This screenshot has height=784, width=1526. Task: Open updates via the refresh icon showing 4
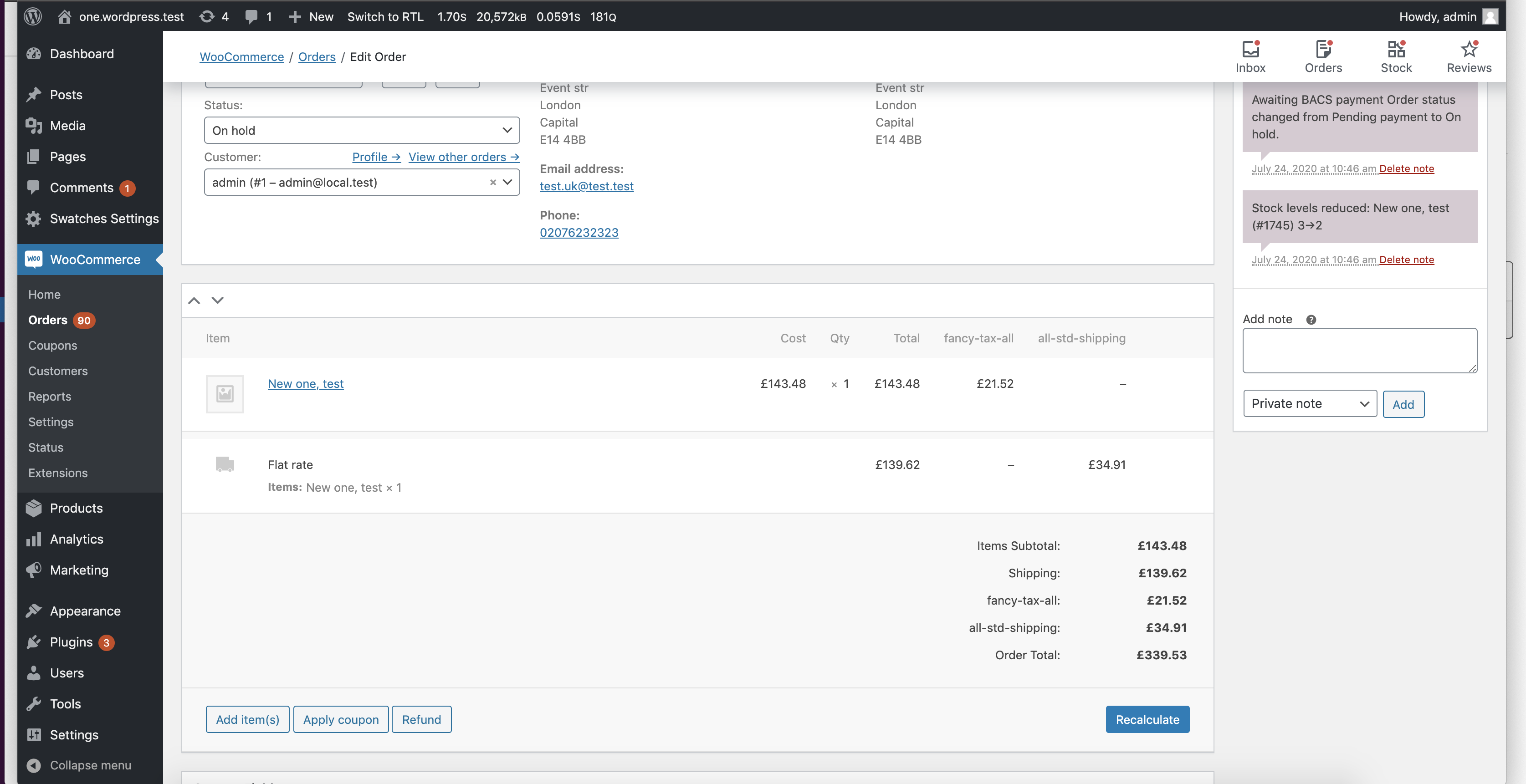pyautogui.click(x=206, y=16)
